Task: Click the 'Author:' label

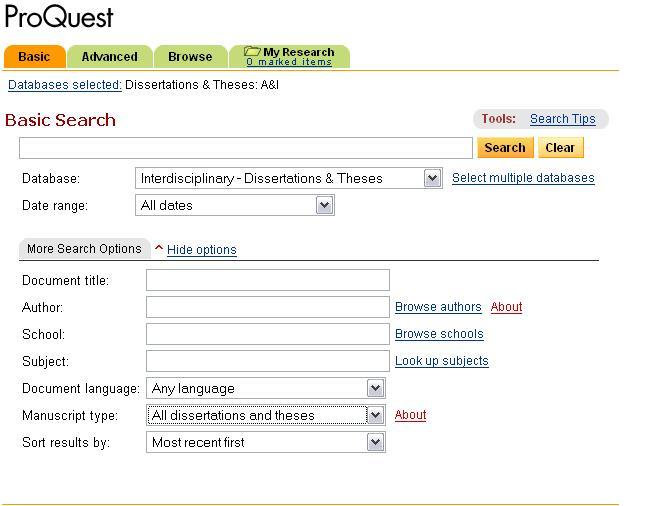Action: click(x=42, y=307)
